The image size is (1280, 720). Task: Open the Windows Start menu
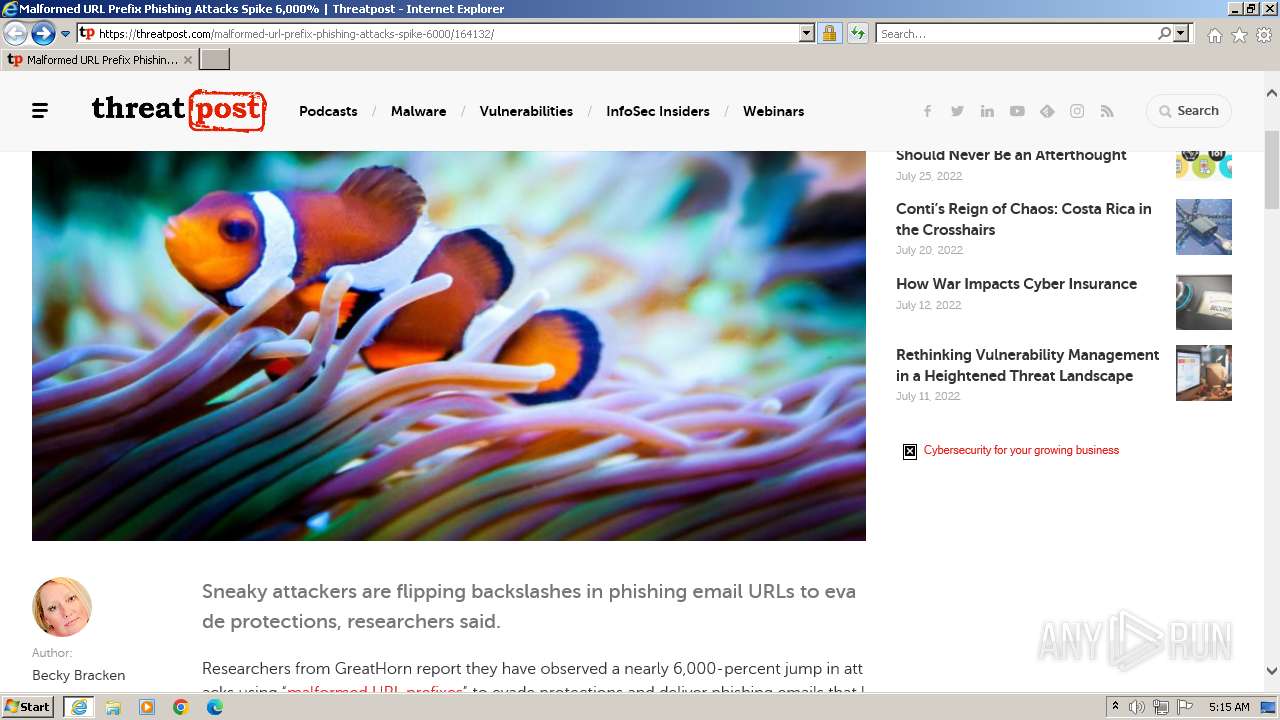tap(28, 707)
